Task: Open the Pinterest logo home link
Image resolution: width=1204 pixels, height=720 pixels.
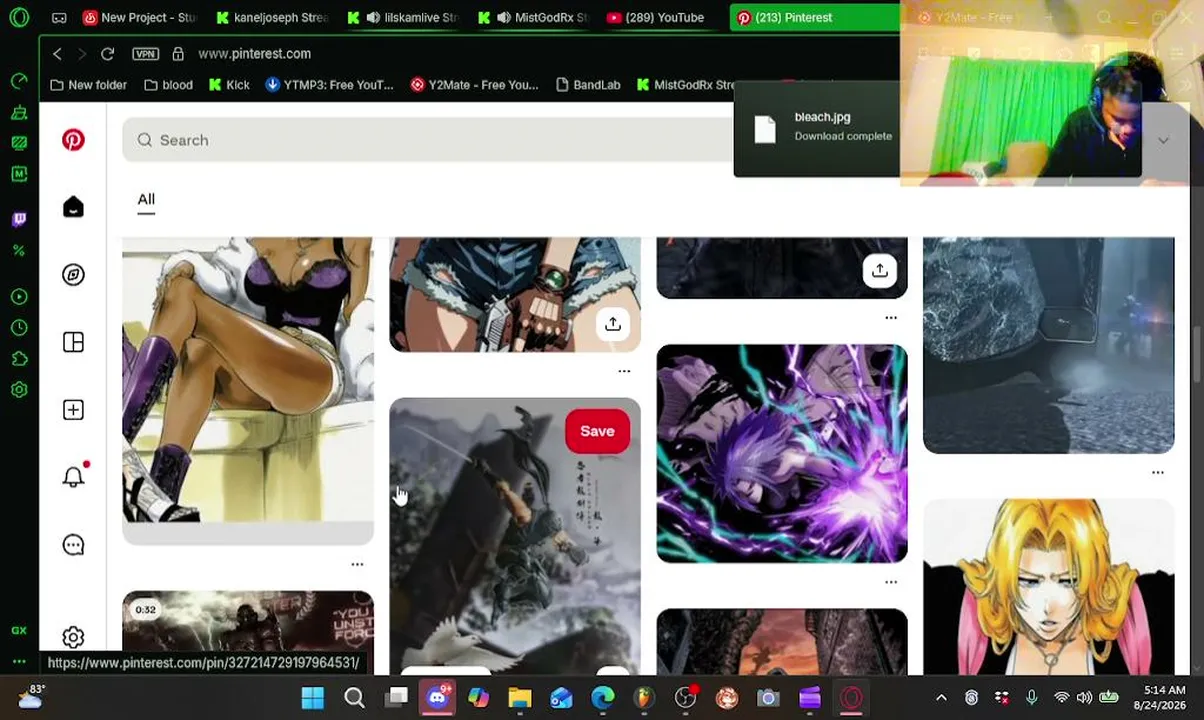Action: (x=73, y=140)
